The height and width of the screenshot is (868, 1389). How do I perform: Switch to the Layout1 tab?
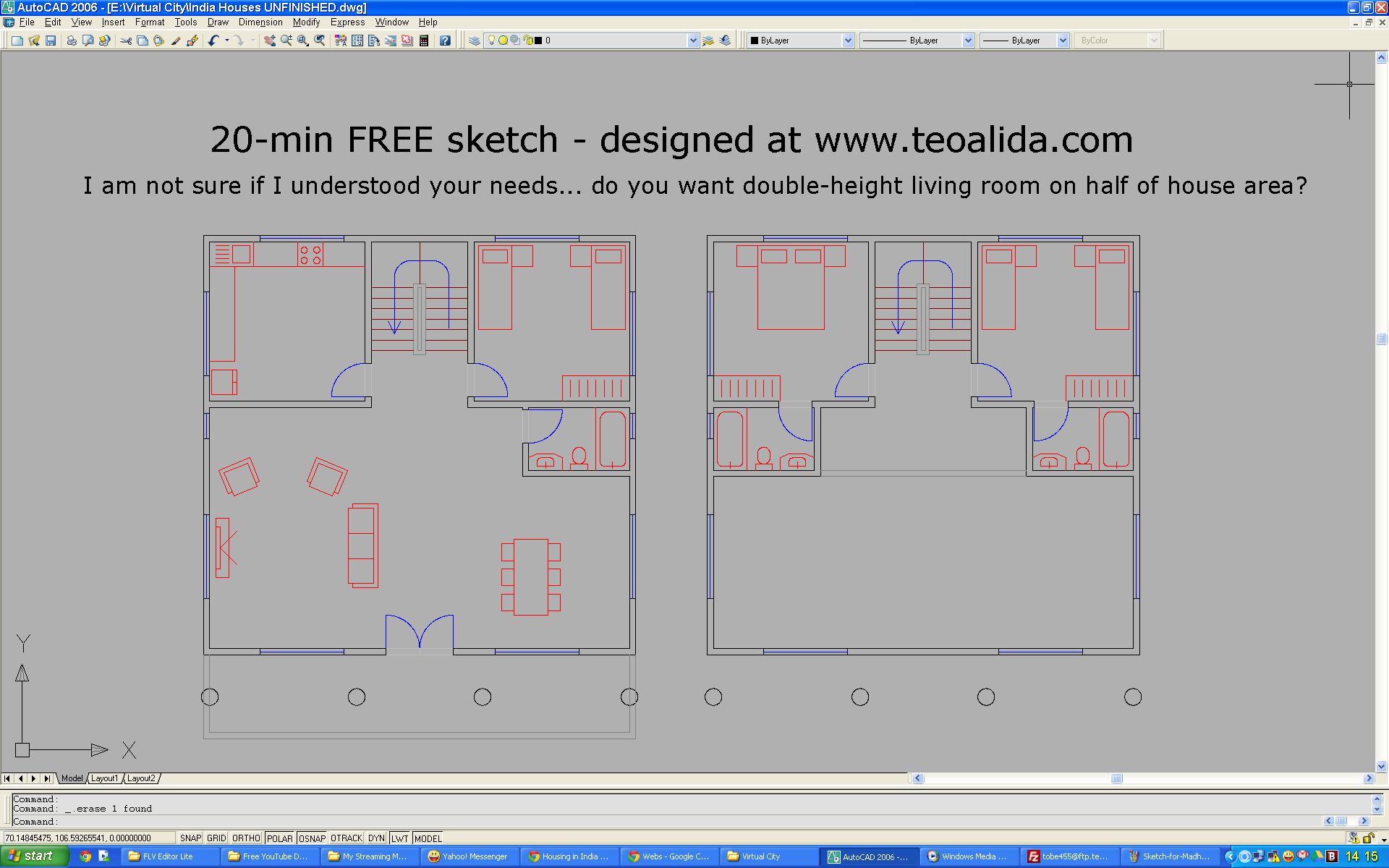[x=104, y=778]
